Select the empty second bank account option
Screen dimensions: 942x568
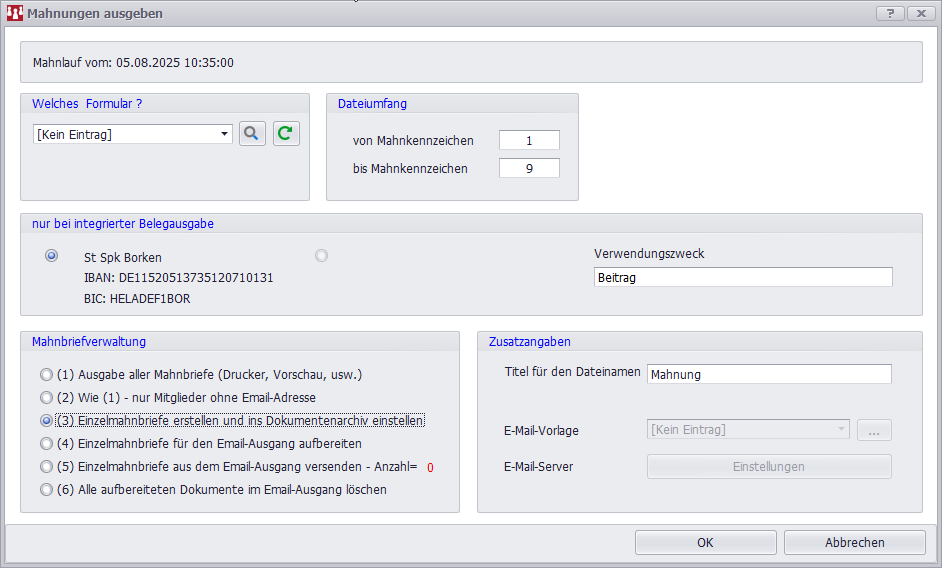[x=321, y=256]
